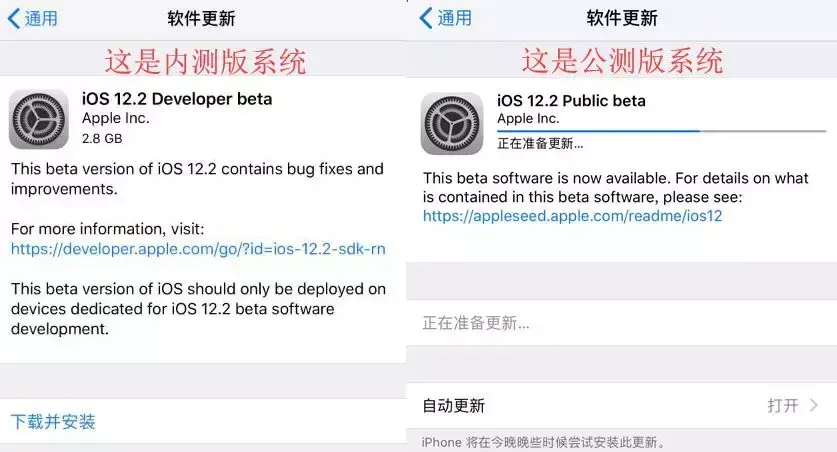Tap the red 这是公测版系统 label

click(621, 61)
